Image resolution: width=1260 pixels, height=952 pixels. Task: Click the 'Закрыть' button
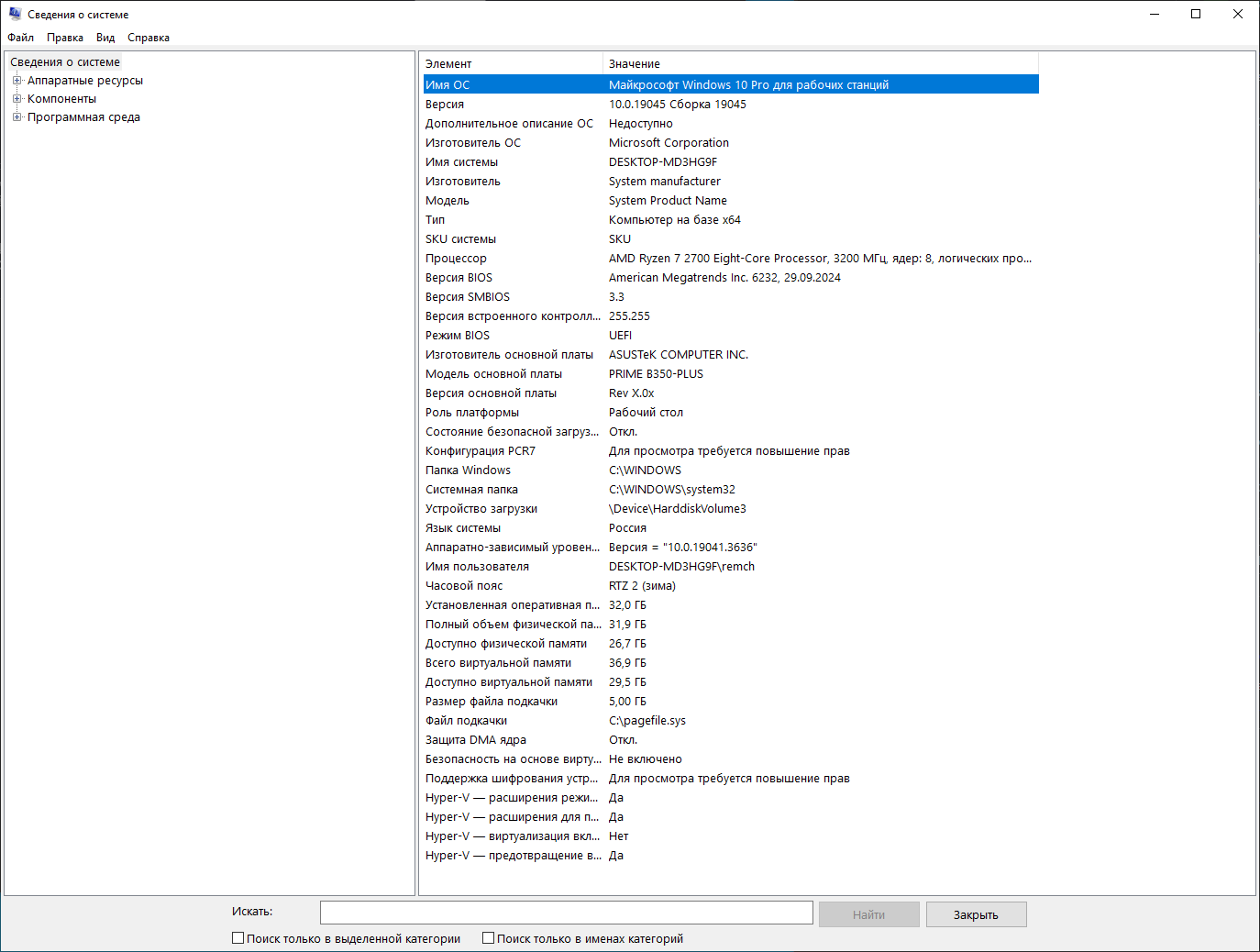point(976,914)
